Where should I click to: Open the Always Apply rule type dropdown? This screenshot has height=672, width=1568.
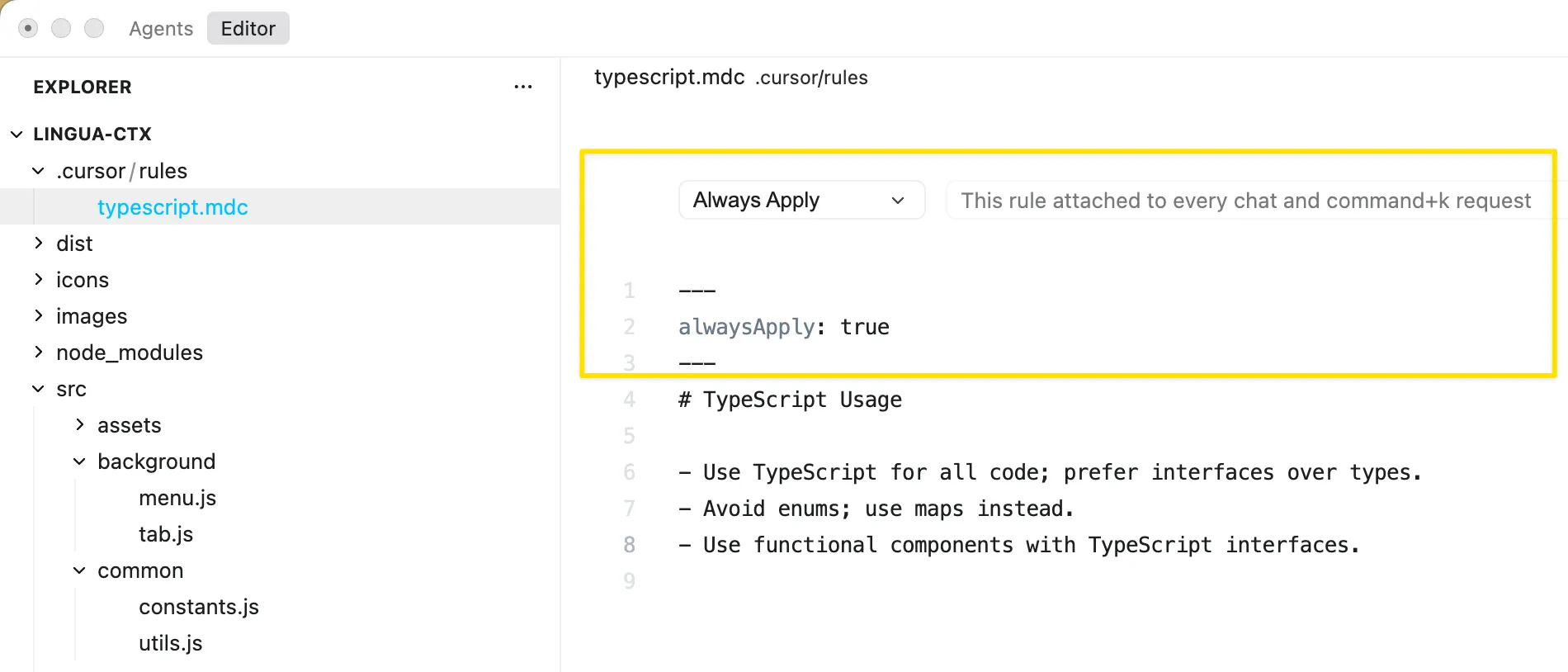pyautogui.click(x=801, y=201)
